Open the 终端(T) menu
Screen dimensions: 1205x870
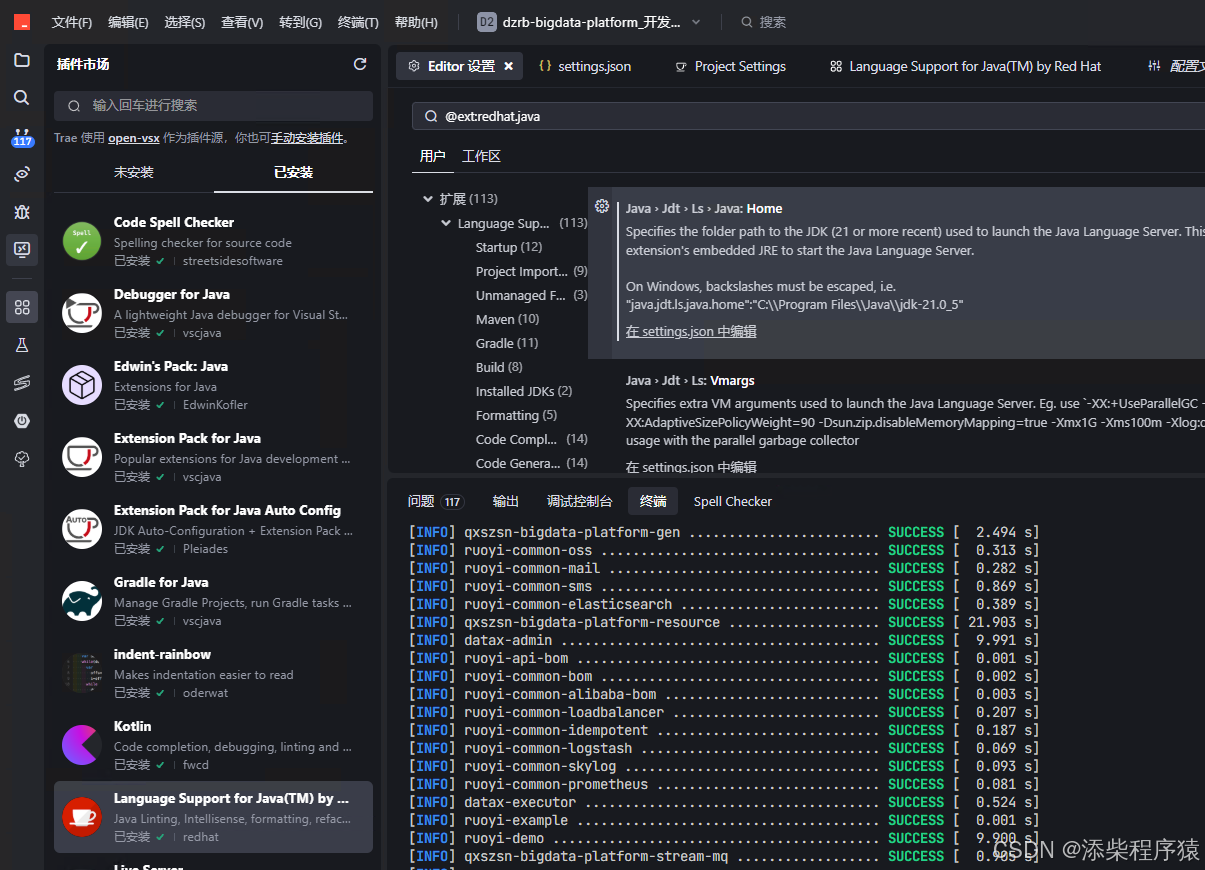358,22
